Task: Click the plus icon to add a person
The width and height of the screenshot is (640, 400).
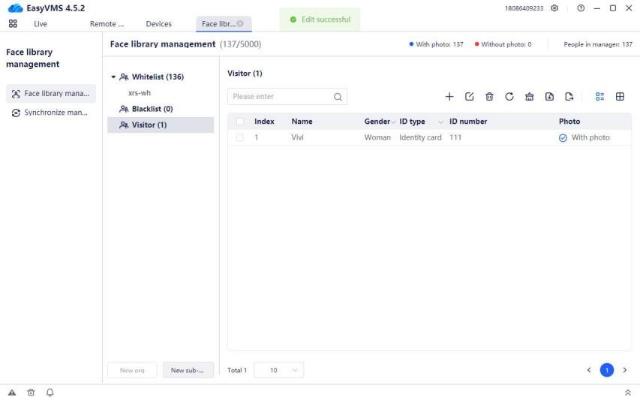Action: coord(449,97)
